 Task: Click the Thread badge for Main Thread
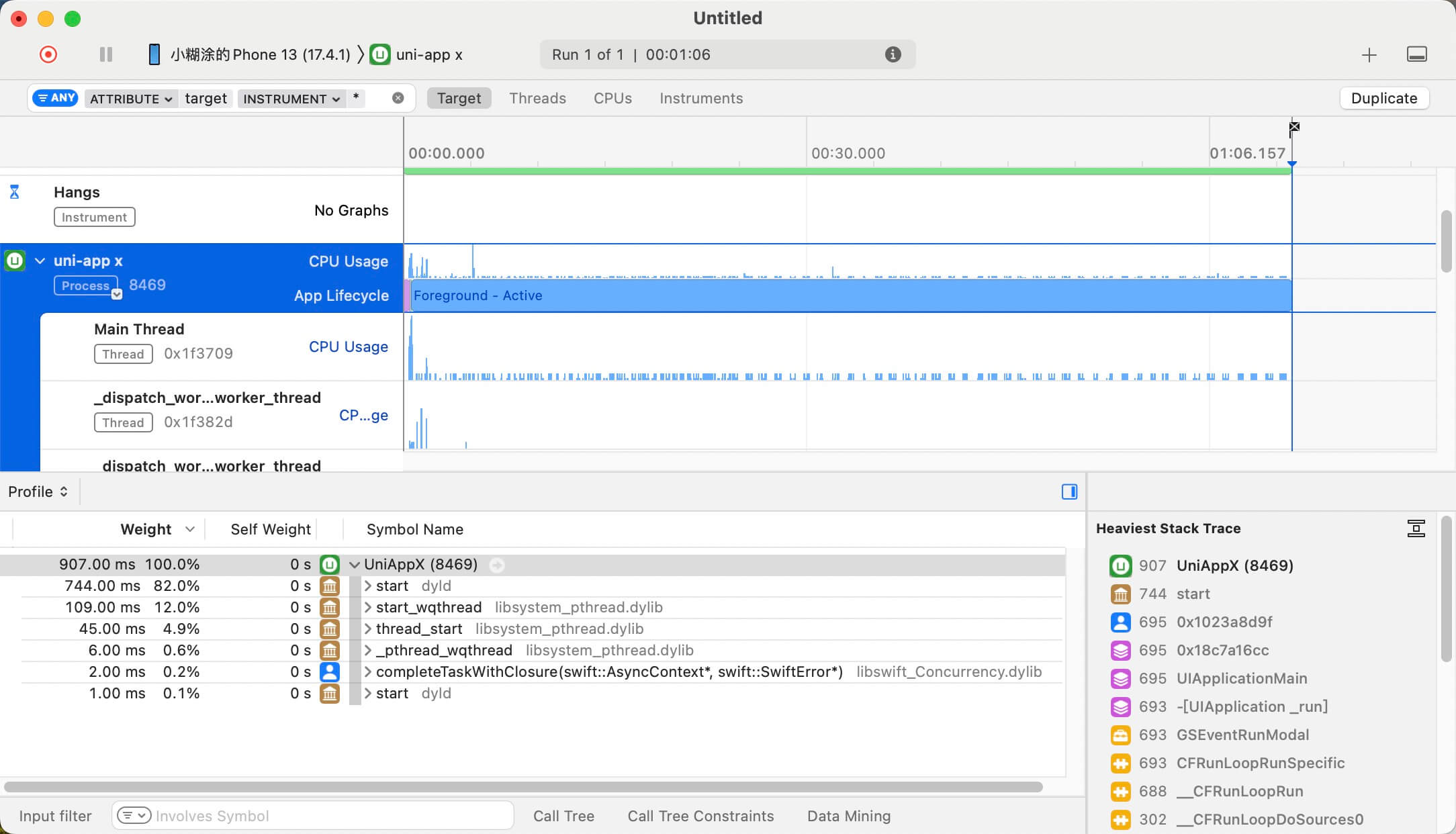tap(123, 354)
